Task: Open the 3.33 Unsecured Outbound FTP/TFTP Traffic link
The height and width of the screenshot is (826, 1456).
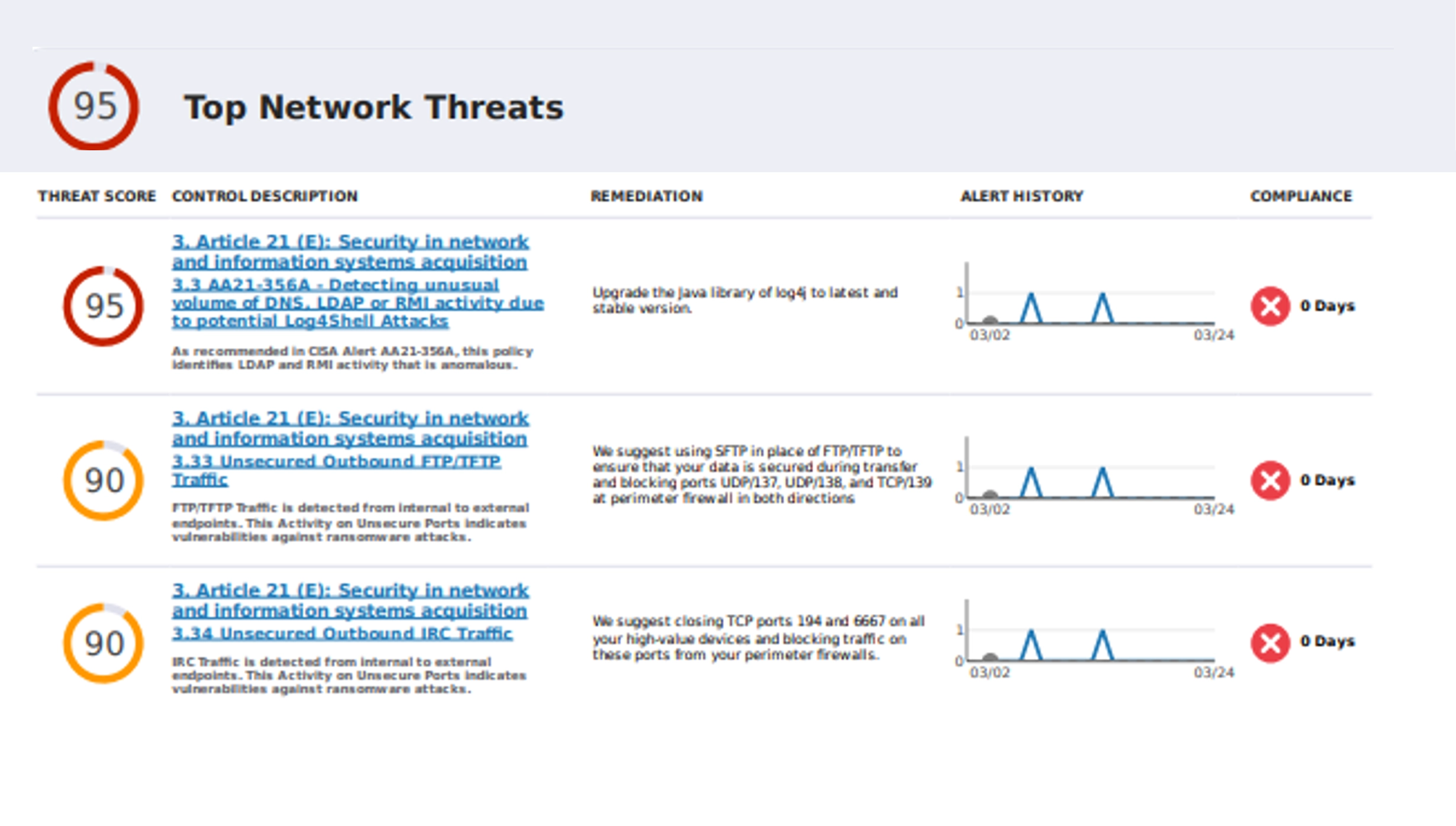Action: click(336, 462)
